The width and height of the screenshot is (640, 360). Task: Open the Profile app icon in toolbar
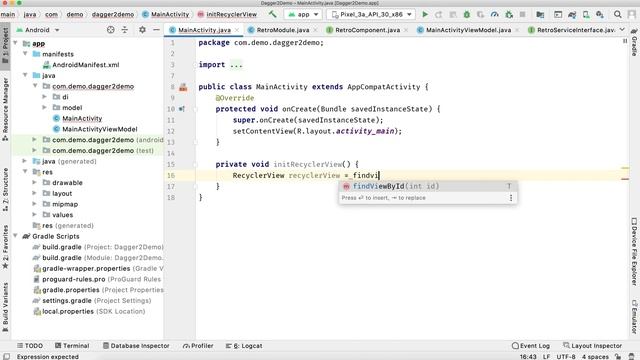point(494,14)
